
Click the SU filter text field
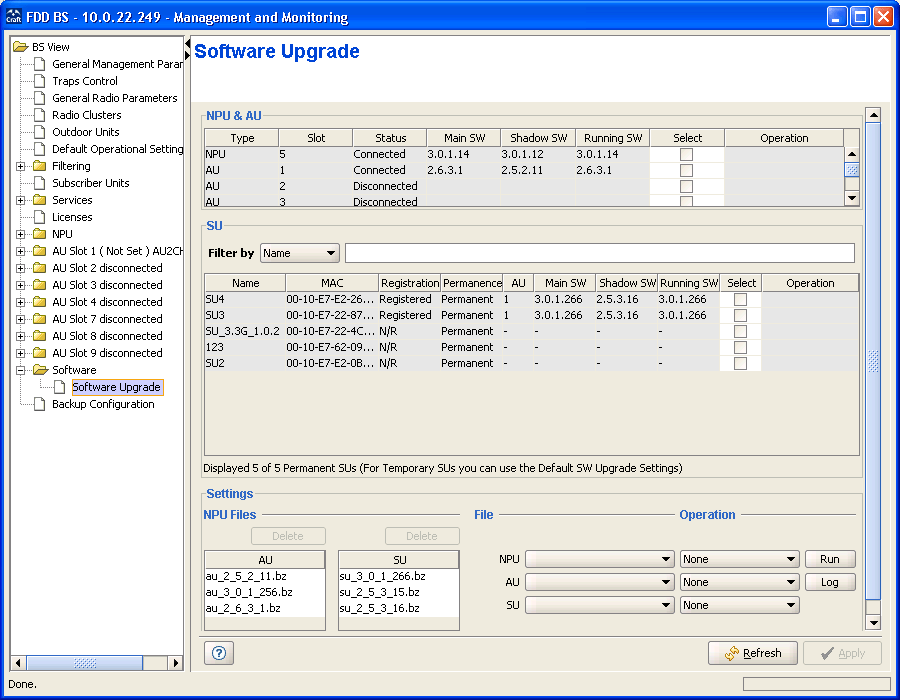coord(599,253)
